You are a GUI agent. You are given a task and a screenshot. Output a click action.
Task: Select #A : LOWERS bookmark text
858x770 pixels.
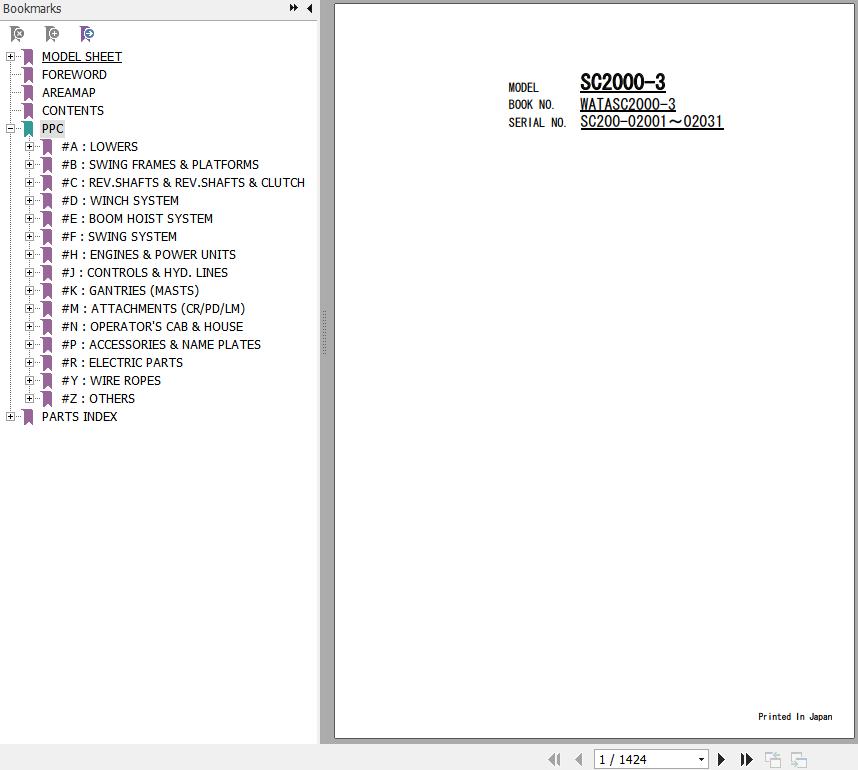click(x=100, y=147)
